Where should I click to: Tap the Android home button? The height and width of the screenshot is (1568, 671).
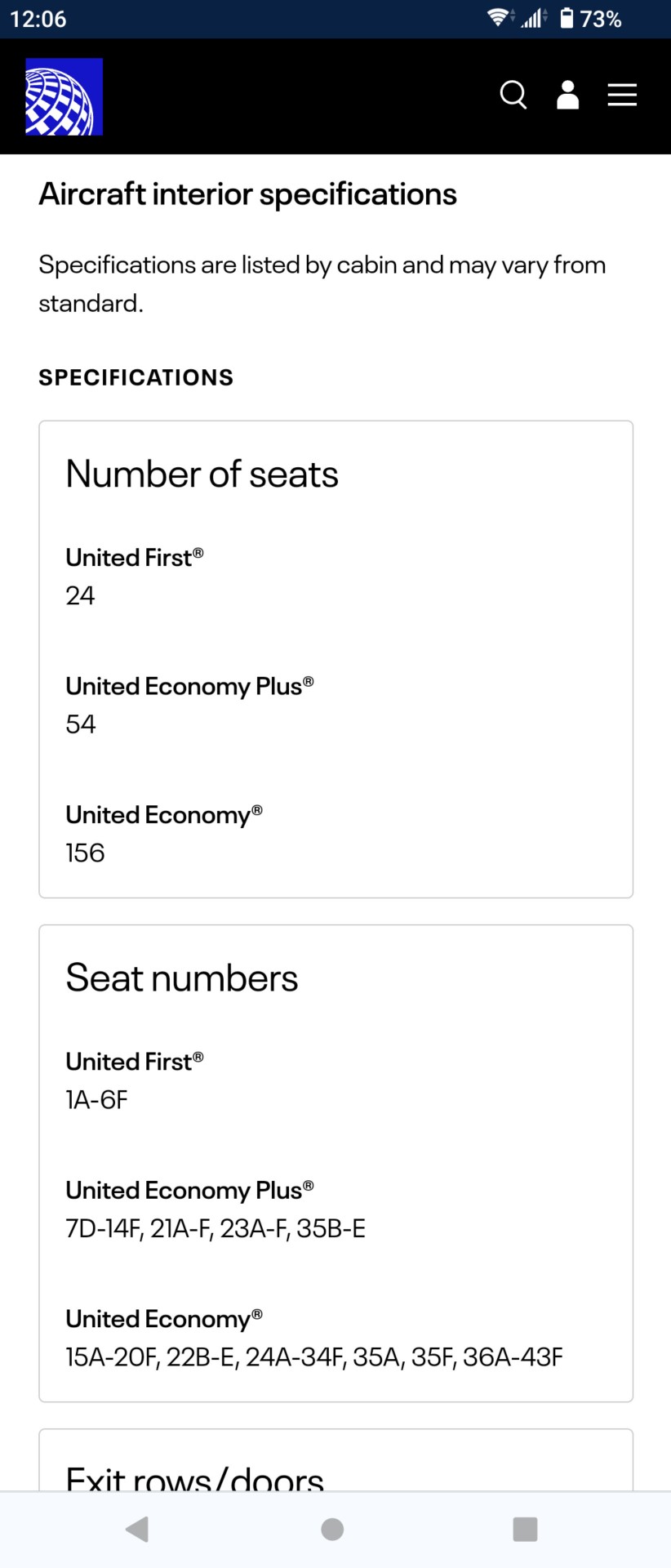click(x=332, y=1529)
